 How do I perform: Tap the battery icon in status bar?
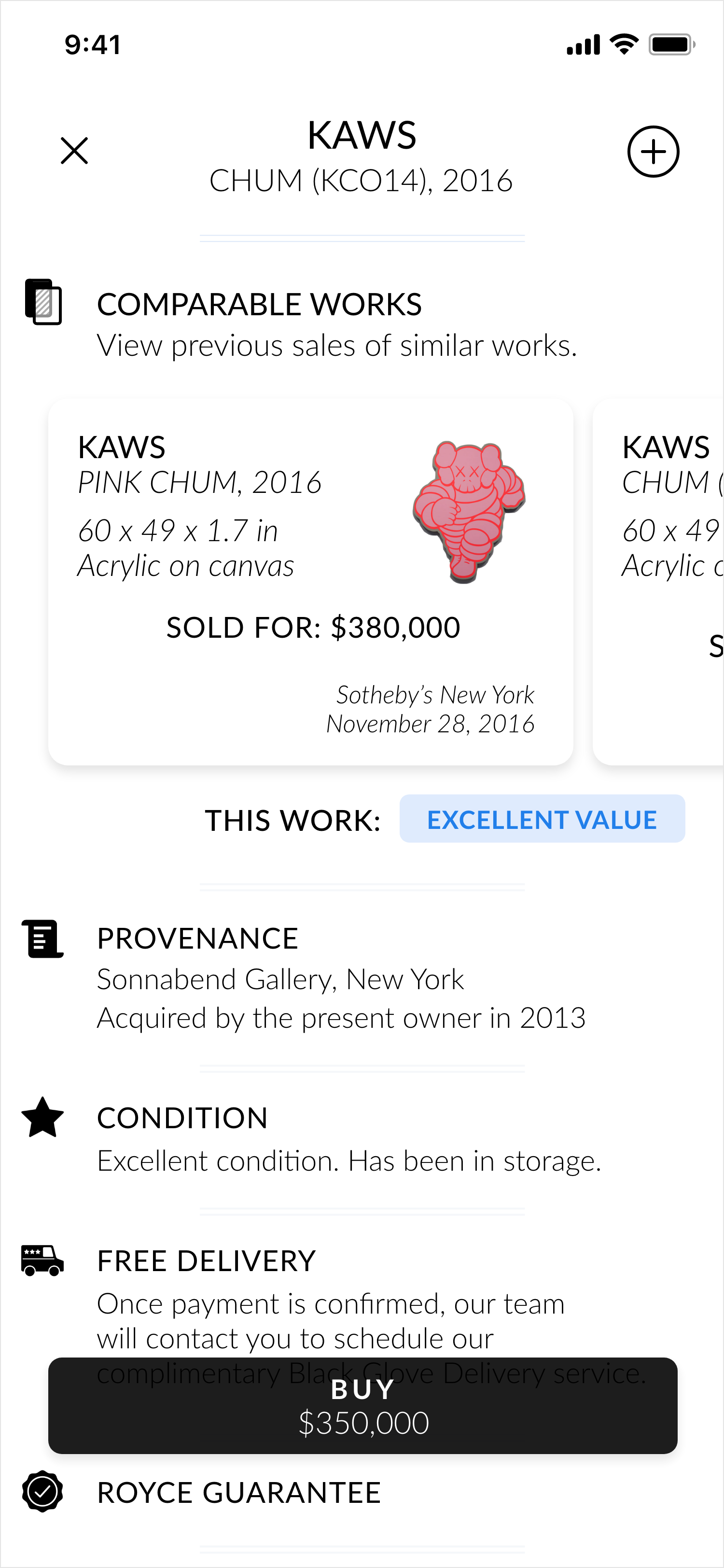[x=672, y=44]
